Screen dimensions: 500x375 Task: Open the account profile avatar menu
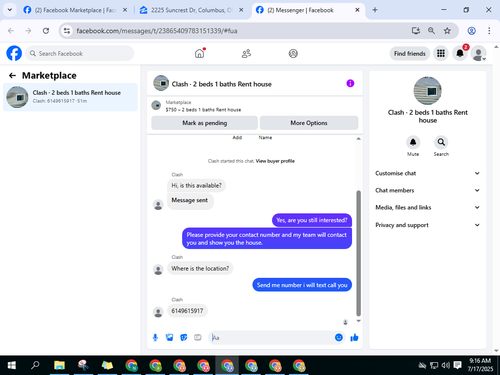click(x=479, y=53)
